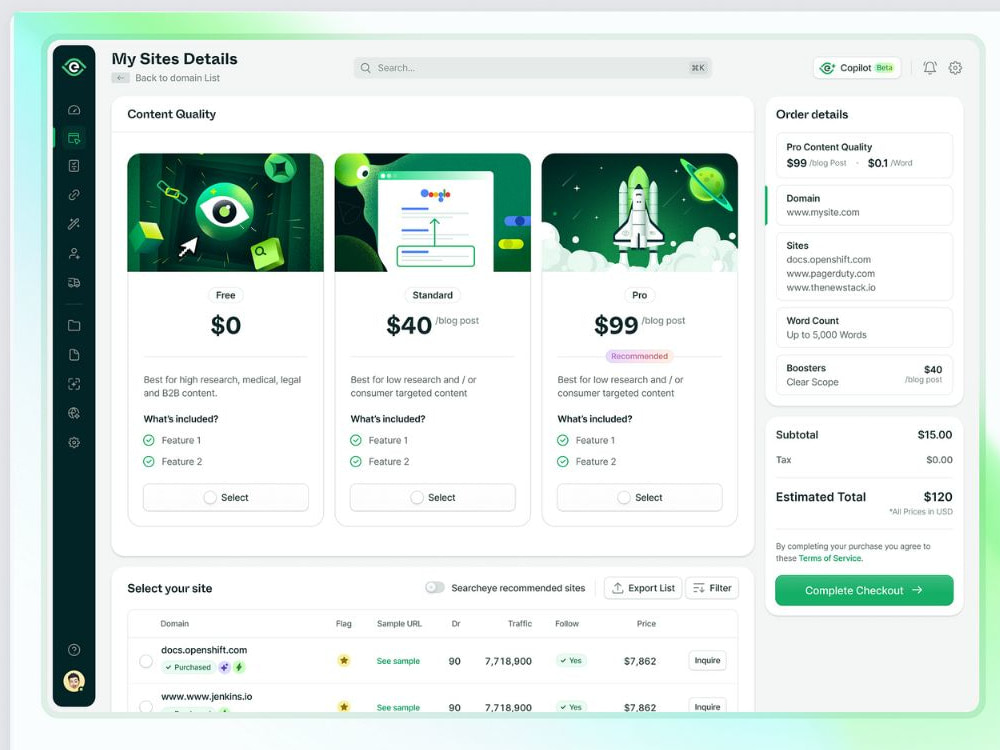Open the delivery truck sidebar icon
The image size is (1000, 750).
click(x=74, y=283)
